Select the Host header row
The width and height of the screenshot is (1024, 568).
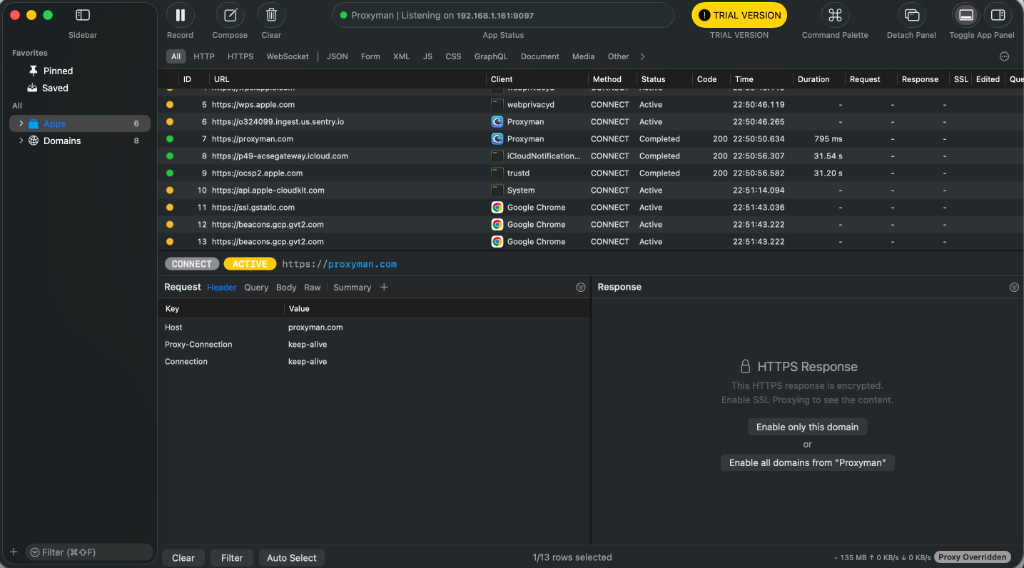tap(374, 327)
